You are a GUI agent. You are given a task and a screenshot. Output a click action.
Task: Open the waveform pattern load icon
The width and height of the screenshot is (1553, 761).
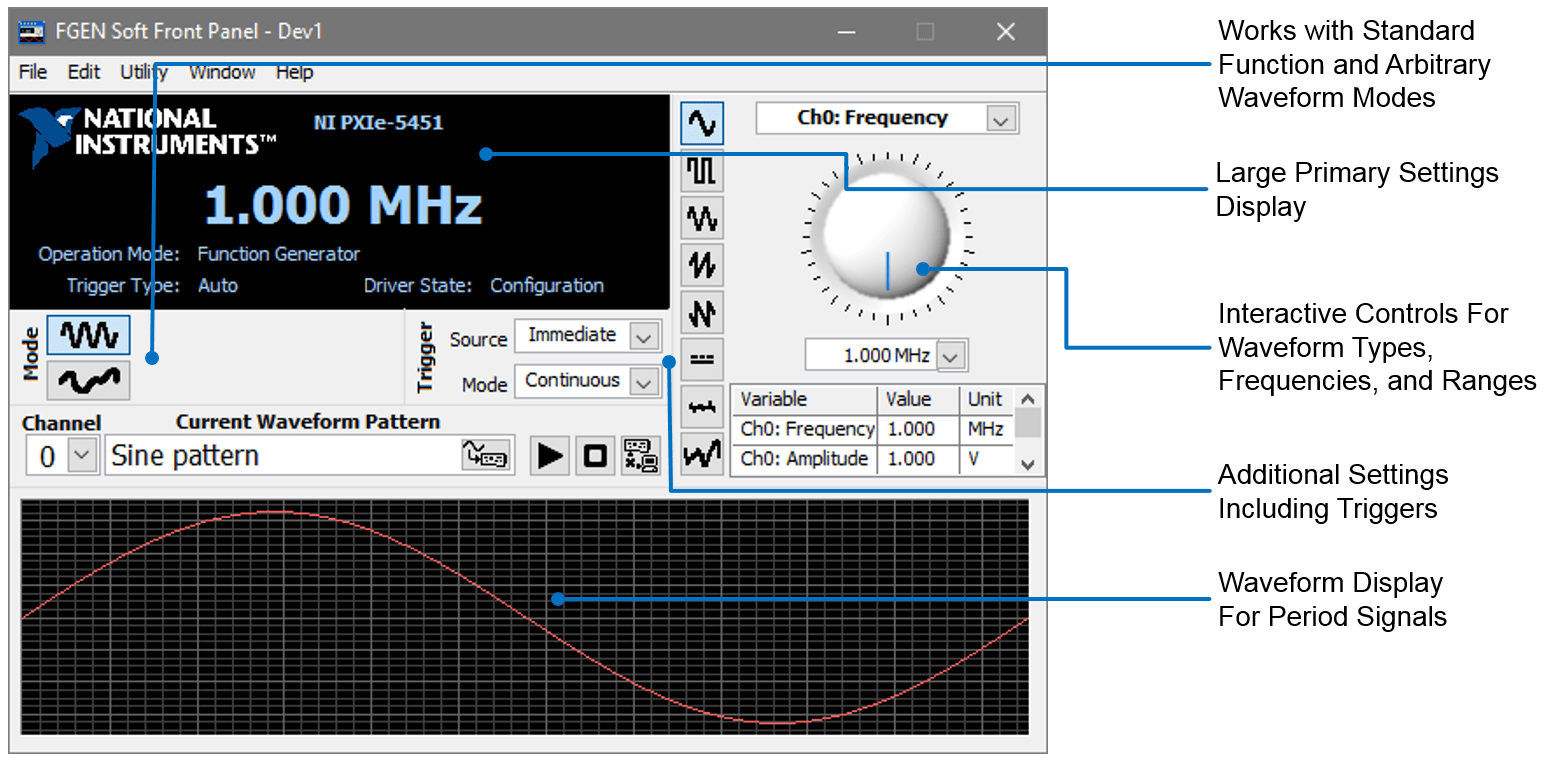[x=485, y=456]
